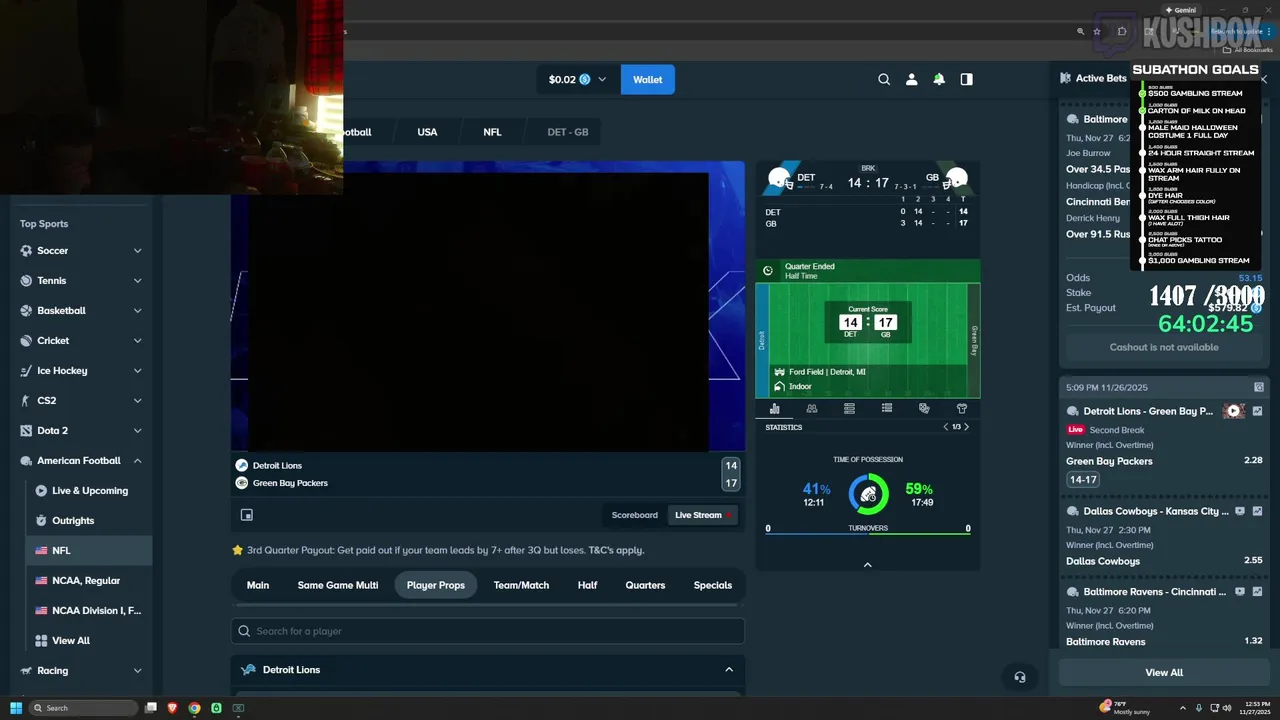Open the Wallet button
Image resolution: width=1280 pixels, height=720 pixels.
tap(648, 79)
